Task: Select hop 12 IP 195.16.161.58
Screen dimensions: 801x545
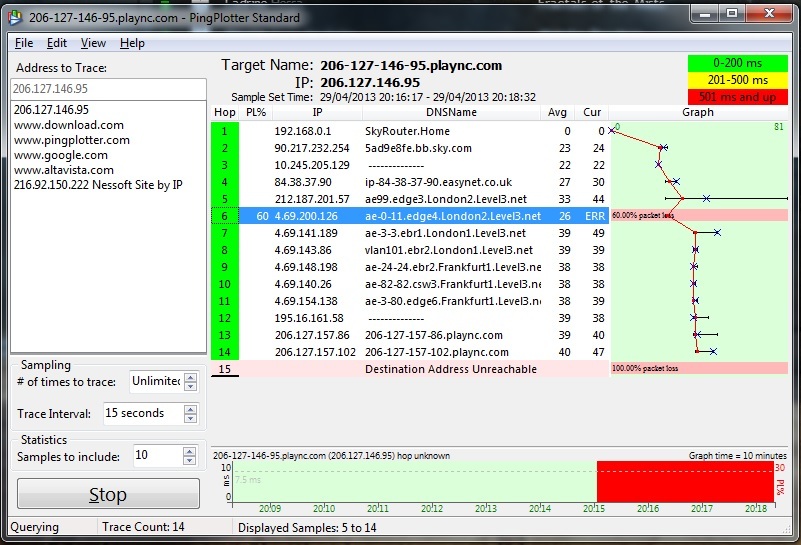Action: [309, 318]
